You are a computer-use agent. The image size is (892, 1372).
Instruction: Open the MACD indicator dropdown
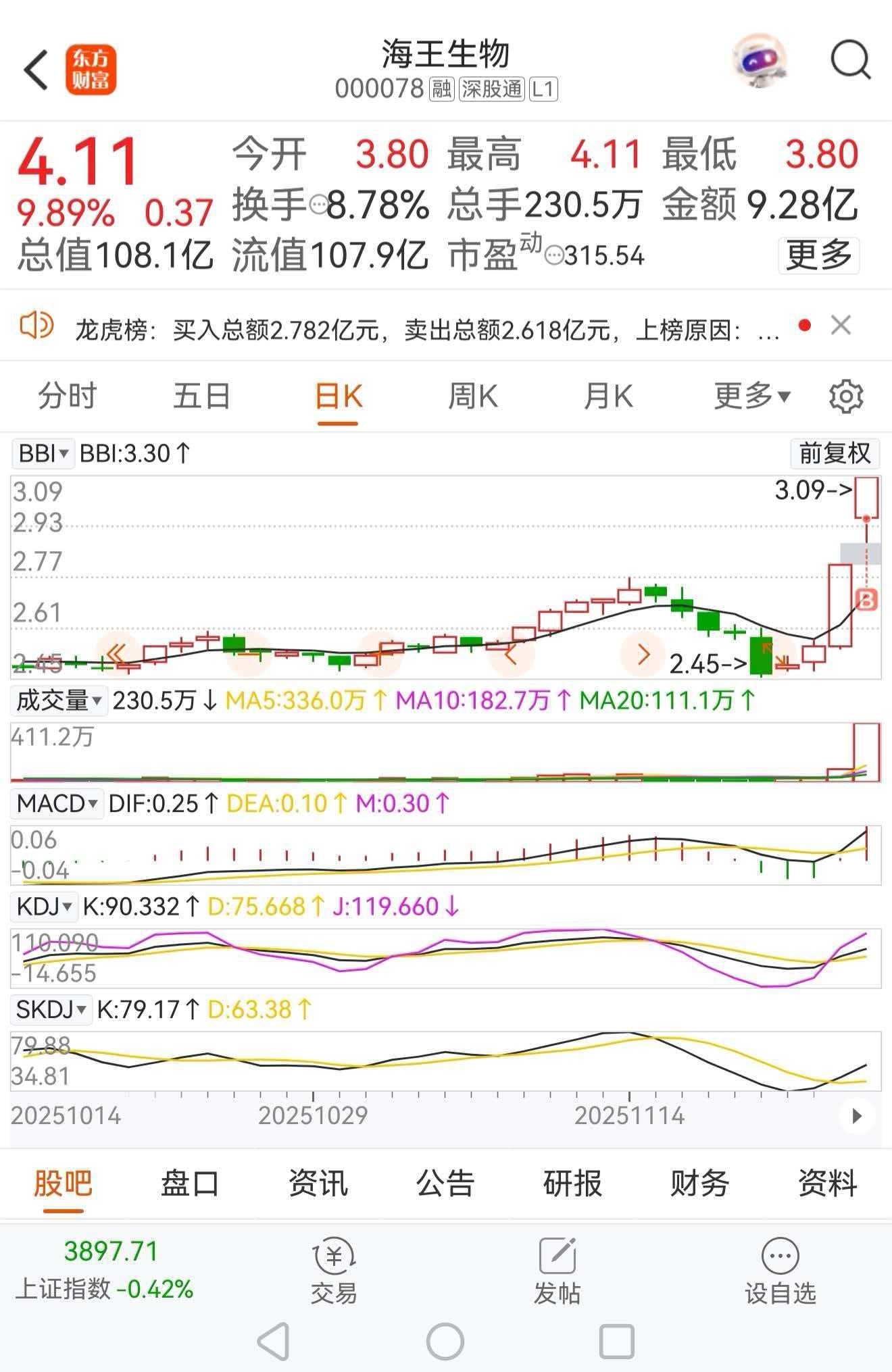(57, 803)
